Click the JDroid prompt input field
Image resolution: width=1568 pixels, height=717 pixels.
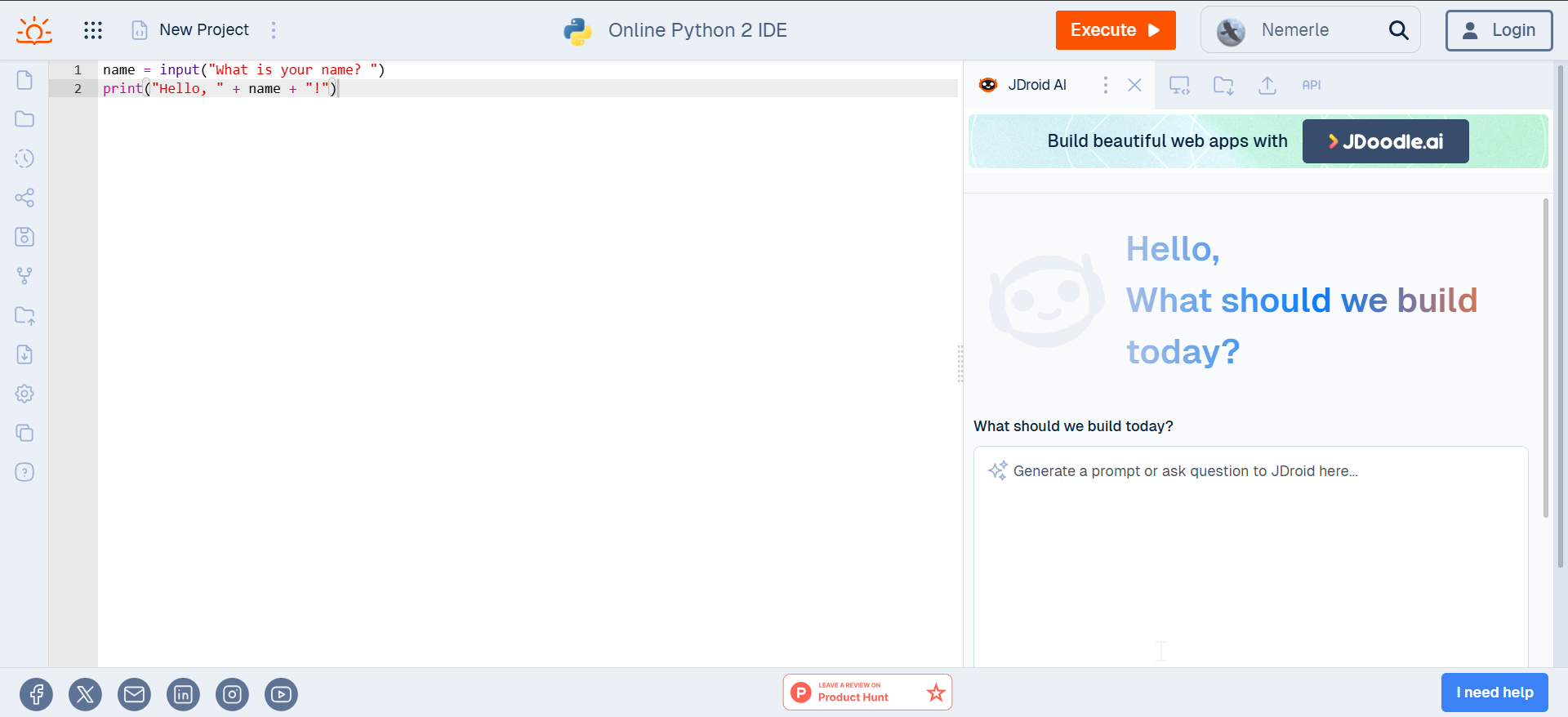[1250, 555]
